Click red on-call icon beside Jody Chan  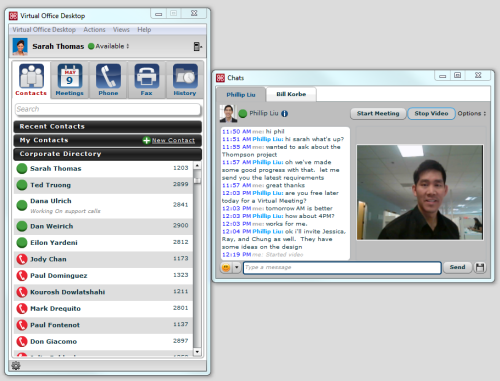coord(22,259)
